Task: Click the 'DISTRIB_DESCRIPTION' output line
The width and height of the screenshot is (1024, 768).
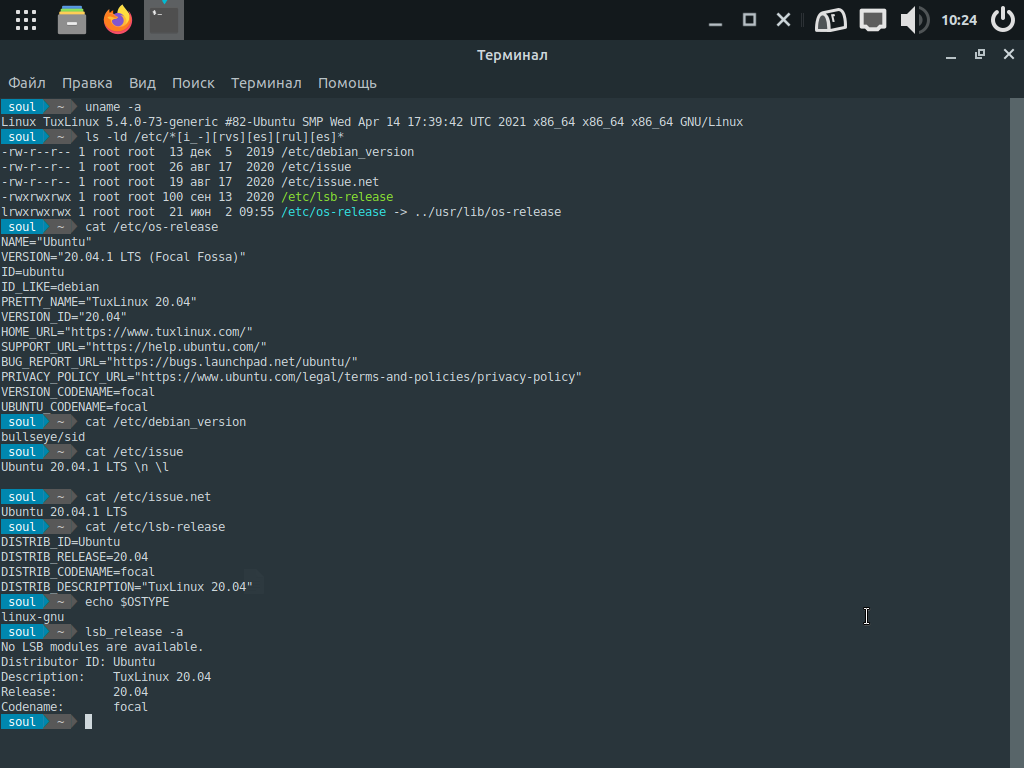Action: 127,587
